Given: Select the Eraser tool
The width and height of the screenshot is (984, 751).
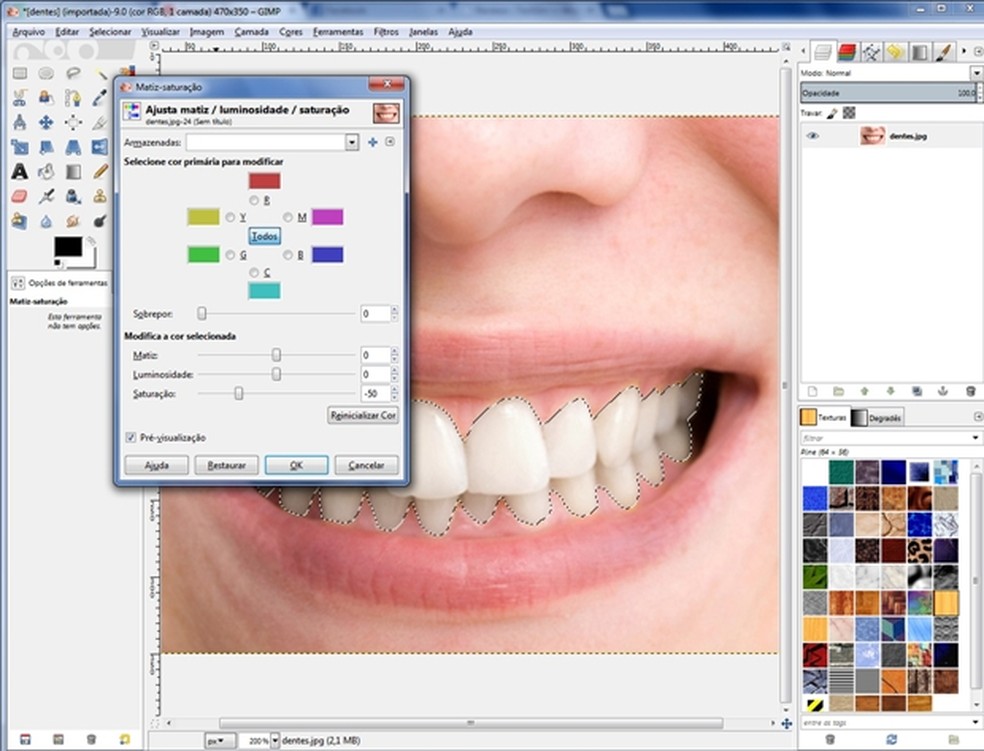Looking at the screenshot, I should pyautogui.click(x=19, y=196).
